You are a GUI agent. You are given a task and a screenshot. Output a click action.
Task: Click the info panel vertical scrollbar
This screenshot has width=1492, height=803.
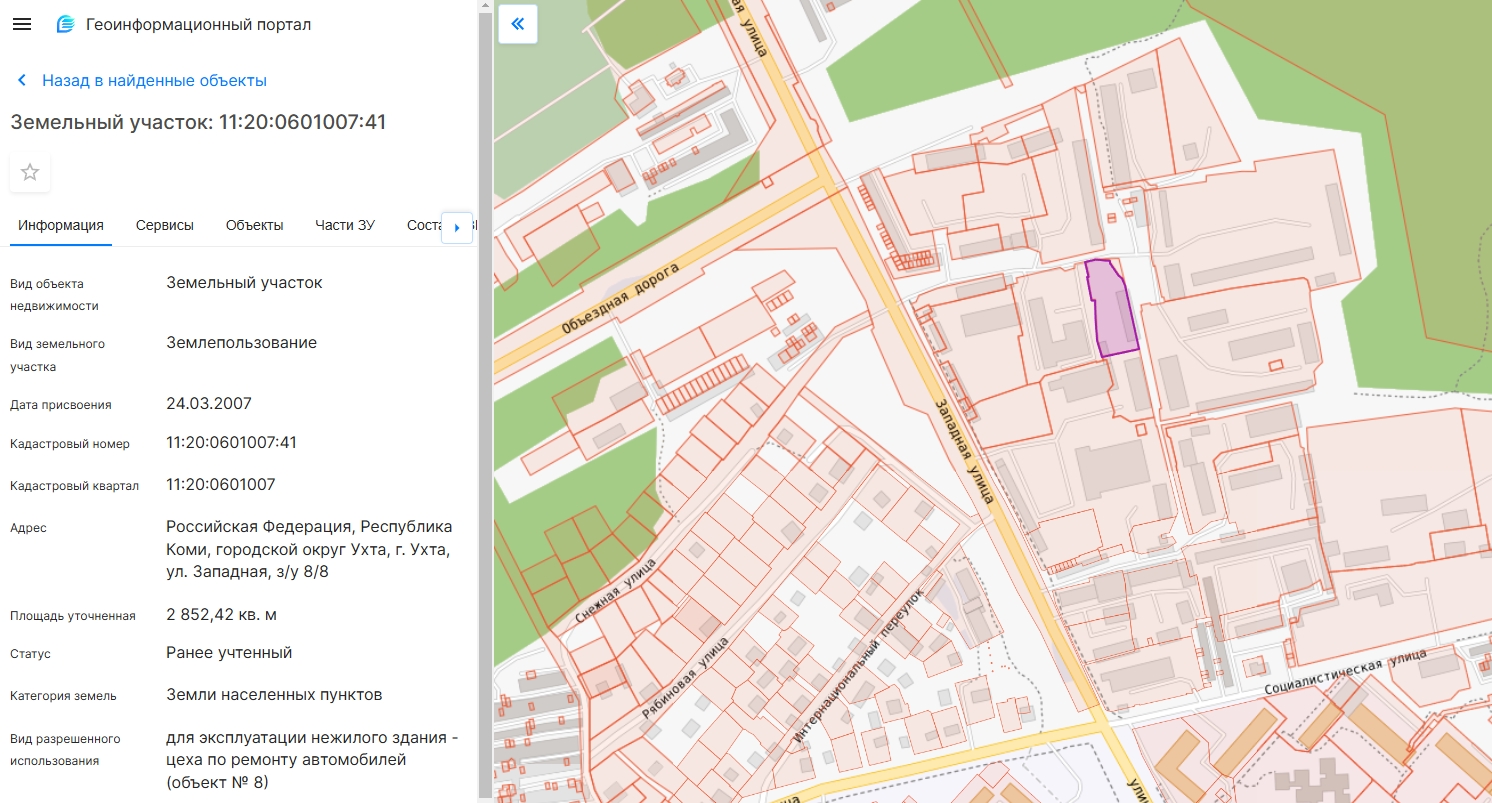pos(485,400)
